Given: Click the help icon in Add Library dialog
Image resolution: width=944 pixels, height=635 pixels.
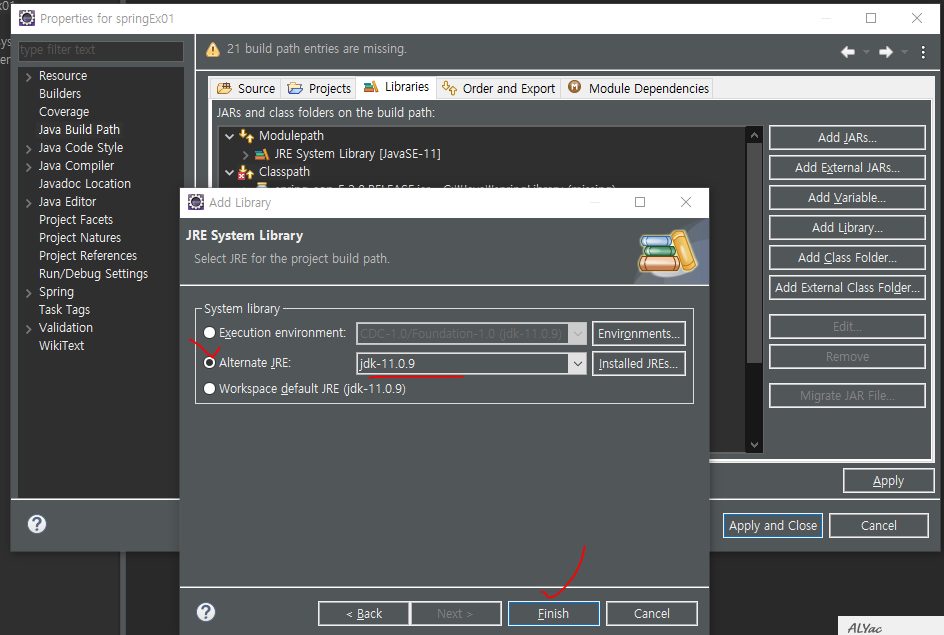Looking at the screenshot, I should click(206, 612).
